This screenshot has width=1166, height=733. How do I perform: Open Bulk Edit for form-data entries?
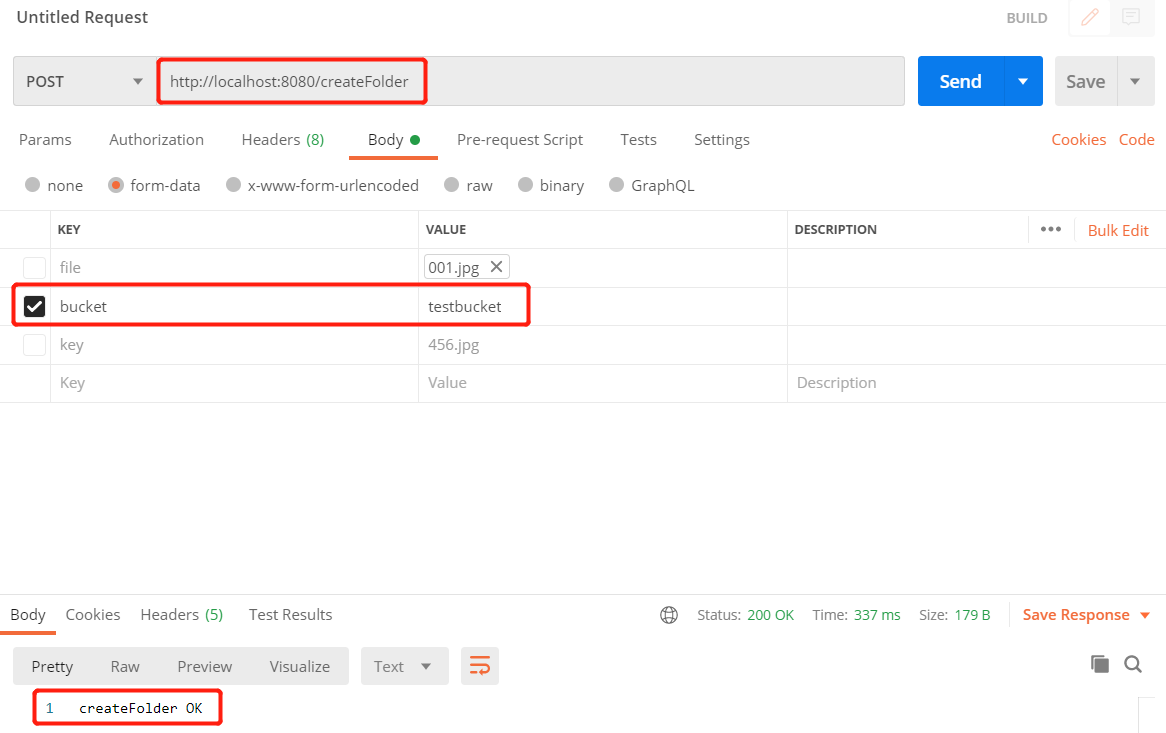[1118, 229]
